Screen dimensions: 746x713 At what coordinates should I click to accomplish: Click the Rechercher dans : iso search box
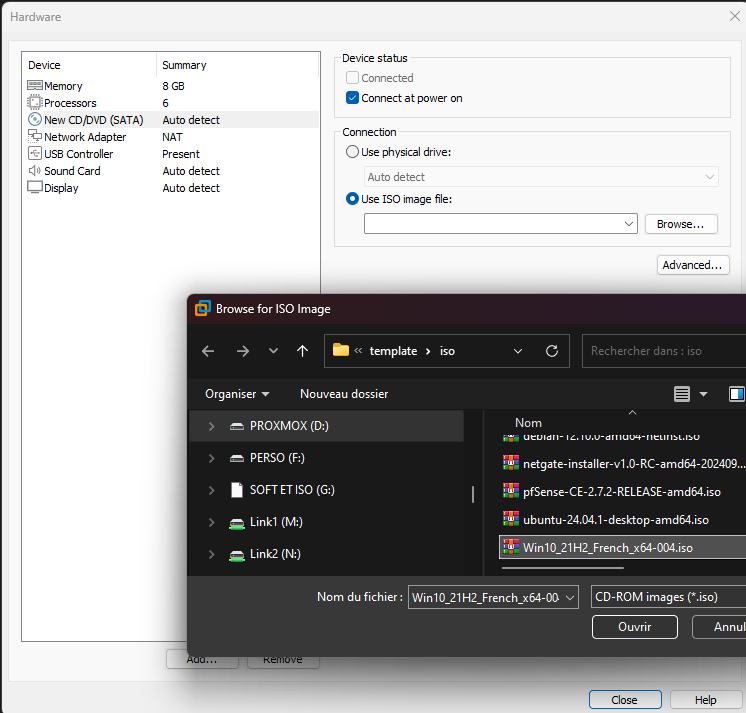coord(664,351)
